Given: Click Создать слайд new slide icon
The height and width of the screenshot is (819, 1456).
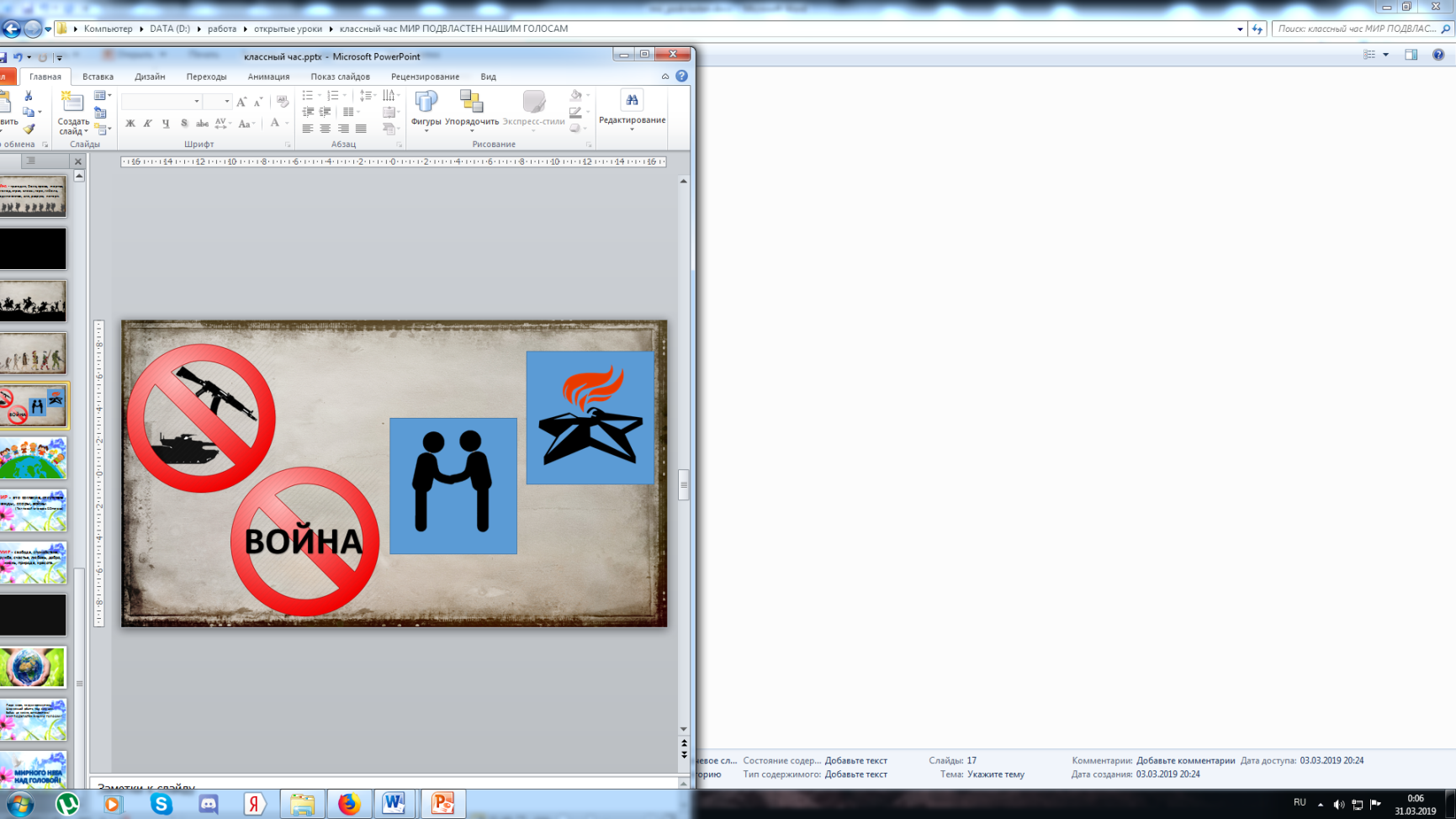Looking at the screenshot, I should [72, 102].
